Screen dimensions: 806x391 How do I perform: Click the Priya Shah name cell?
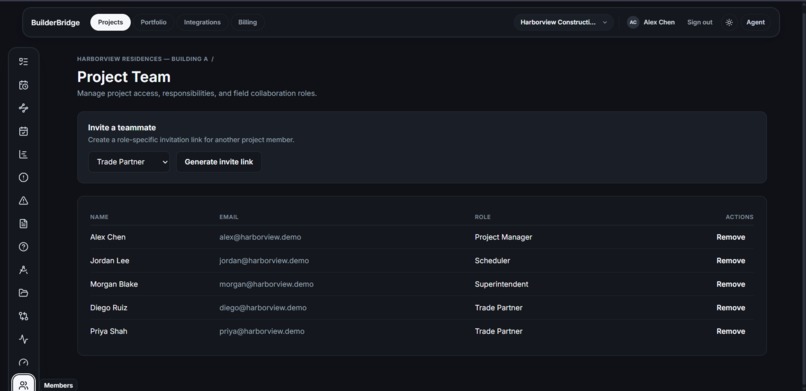(108, 332)
